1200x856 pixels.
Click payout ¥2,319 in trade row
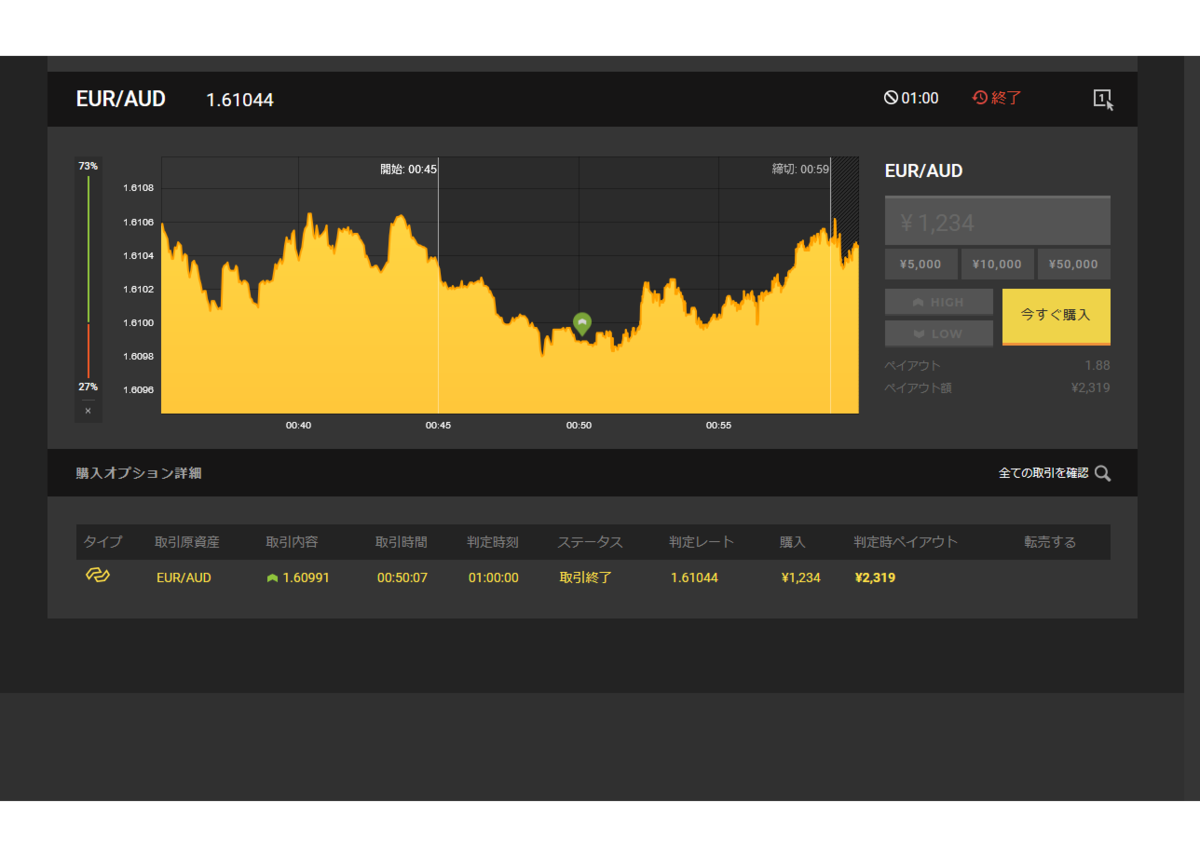point(876,578)
